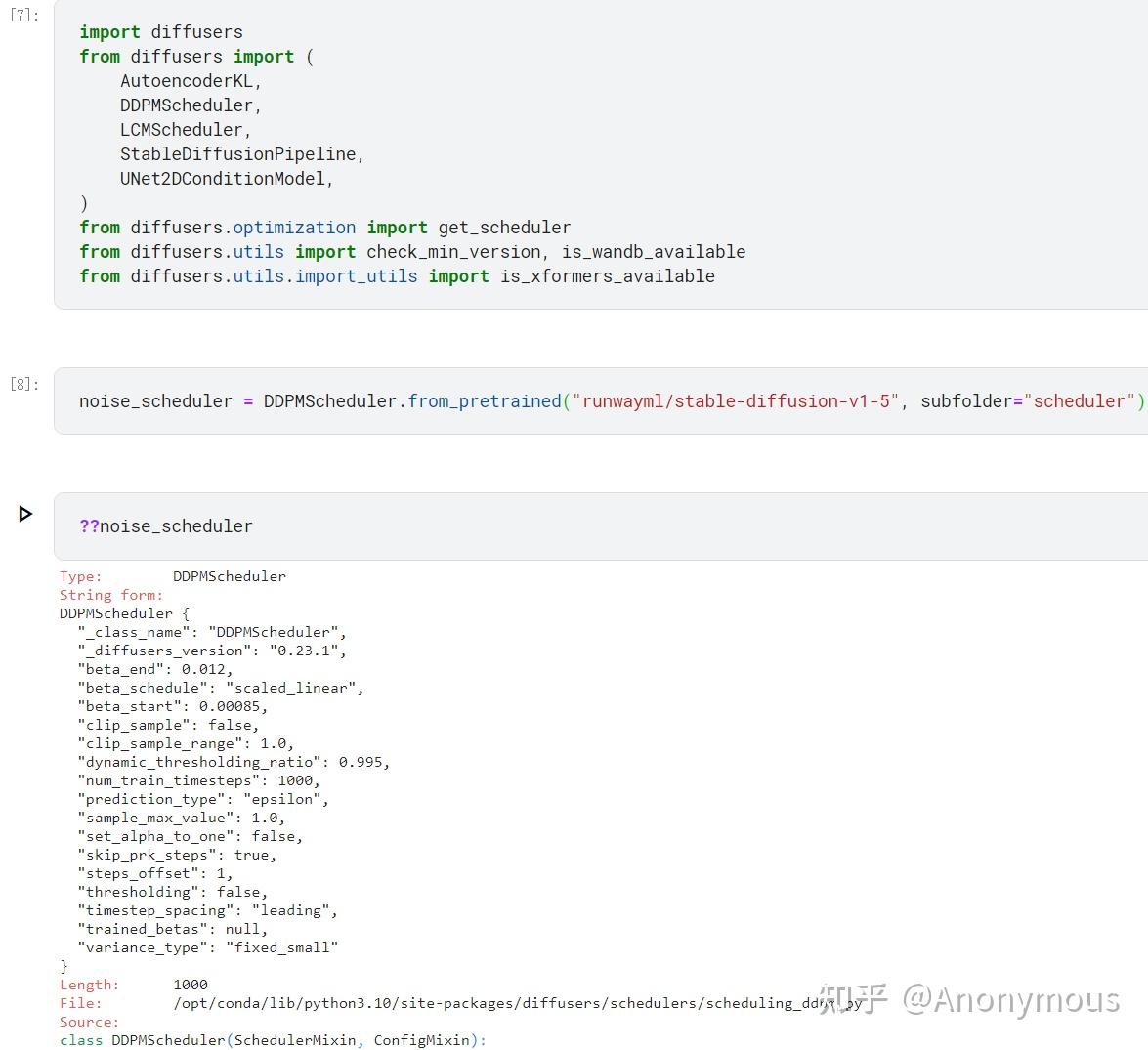This screenshot has height=1050, width=1148.
Task: Click the from_pretrained method call
Action: click(x=485, y=401)
